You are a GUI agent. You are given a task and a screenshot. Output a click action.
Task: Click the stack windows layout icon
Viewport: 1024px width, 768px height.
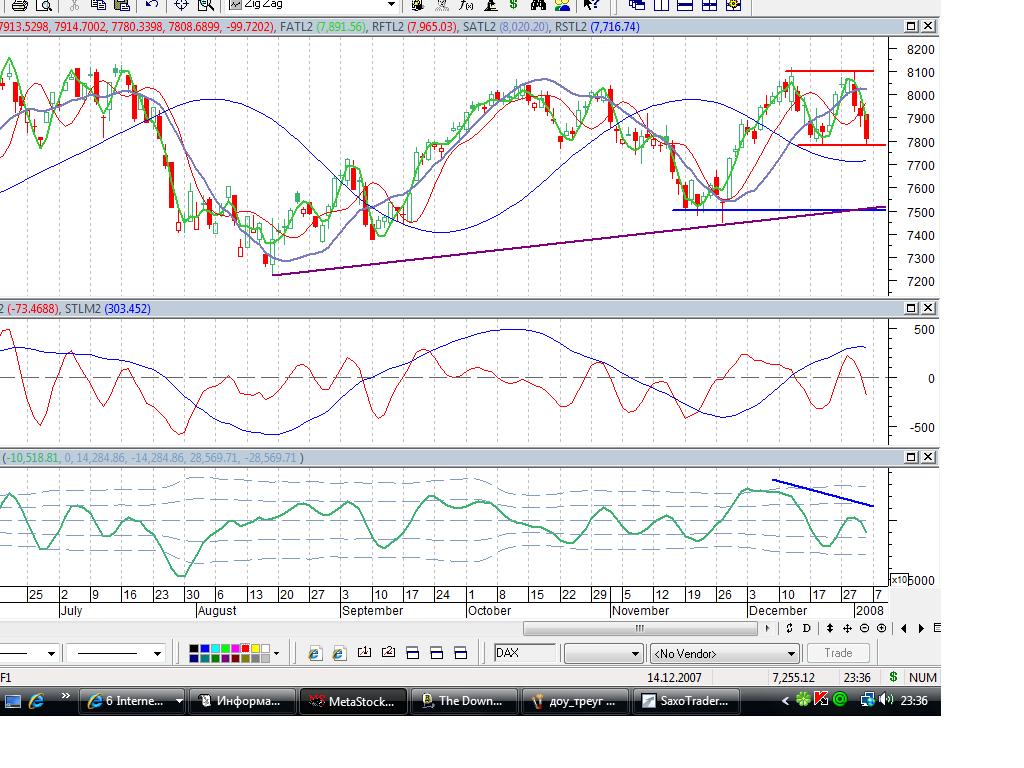click(685, 5)
